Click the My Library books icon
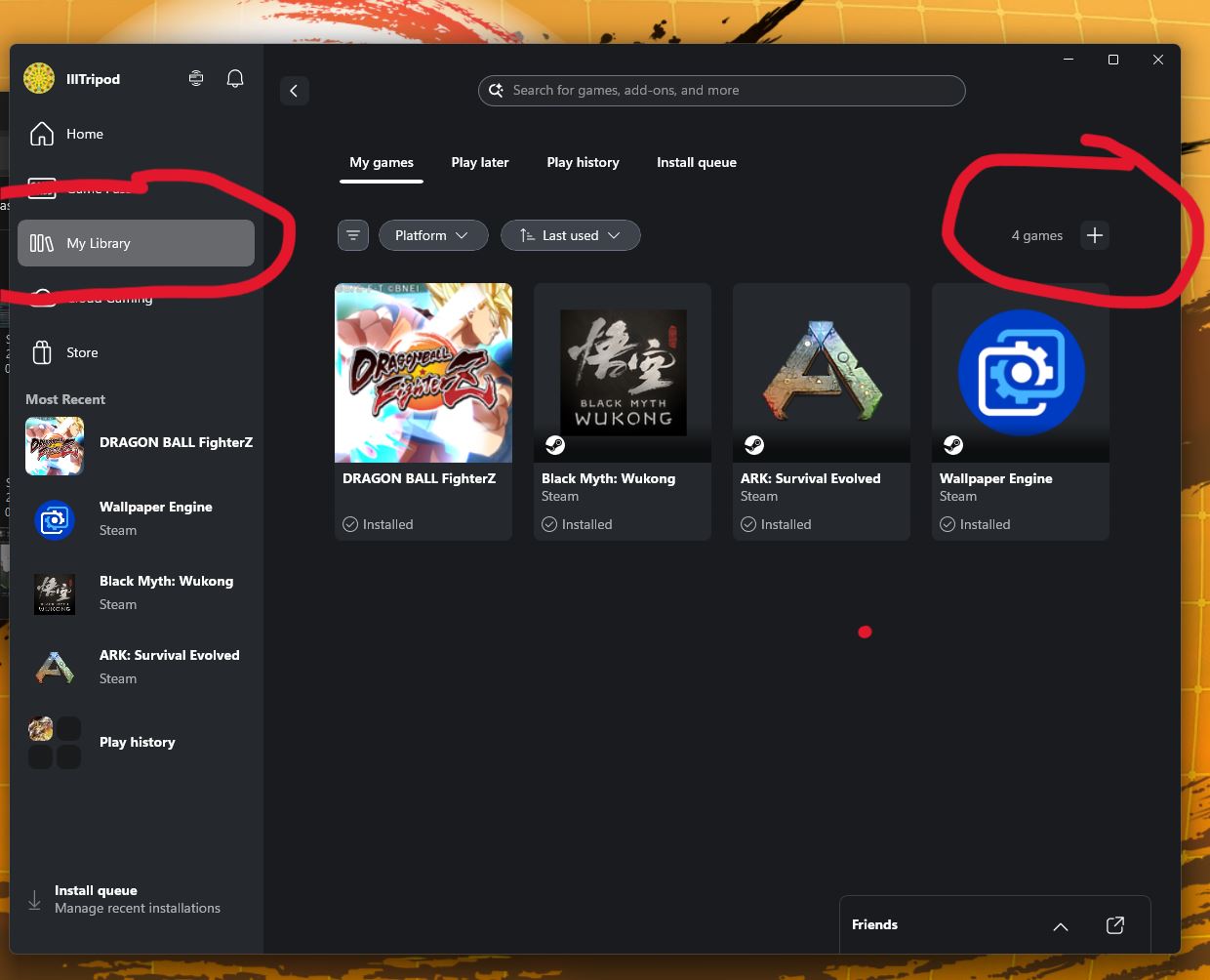 42,243
